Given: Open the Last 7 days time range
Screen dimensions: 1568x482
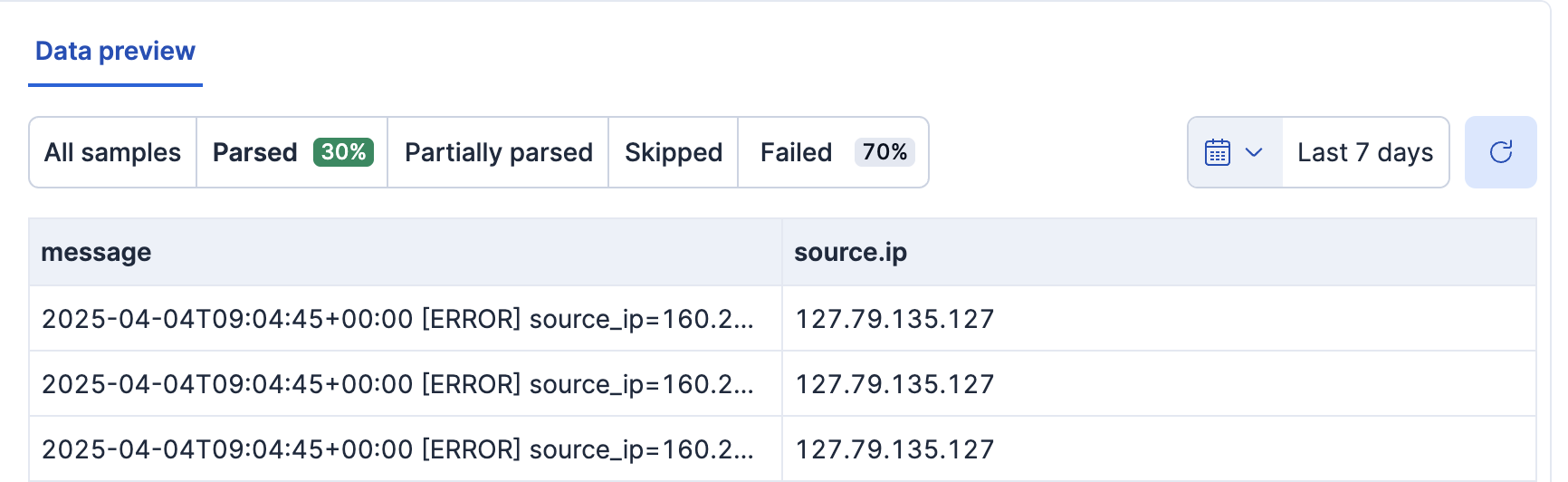Looking at the screenshot, I should coord(1364,152).
